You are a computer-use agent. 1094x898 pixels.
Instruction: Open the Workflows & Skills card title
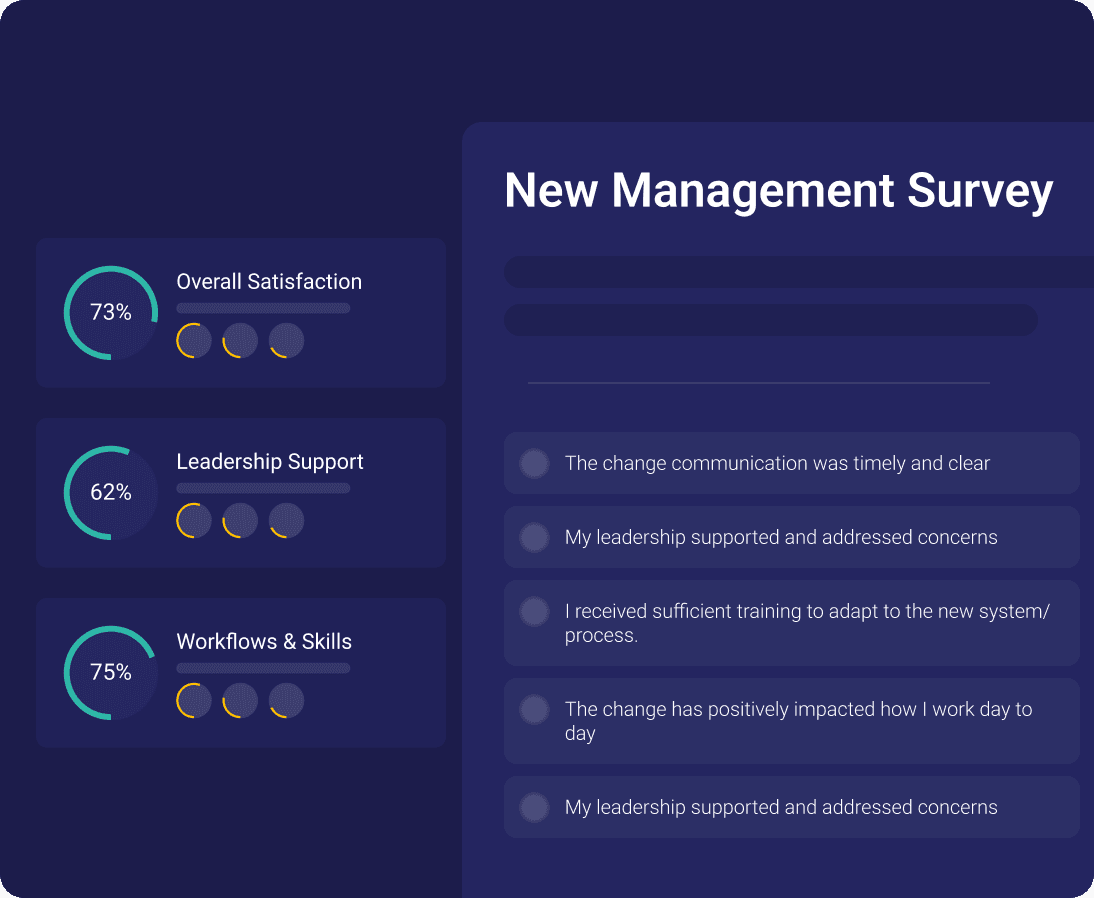coord(264,642)
